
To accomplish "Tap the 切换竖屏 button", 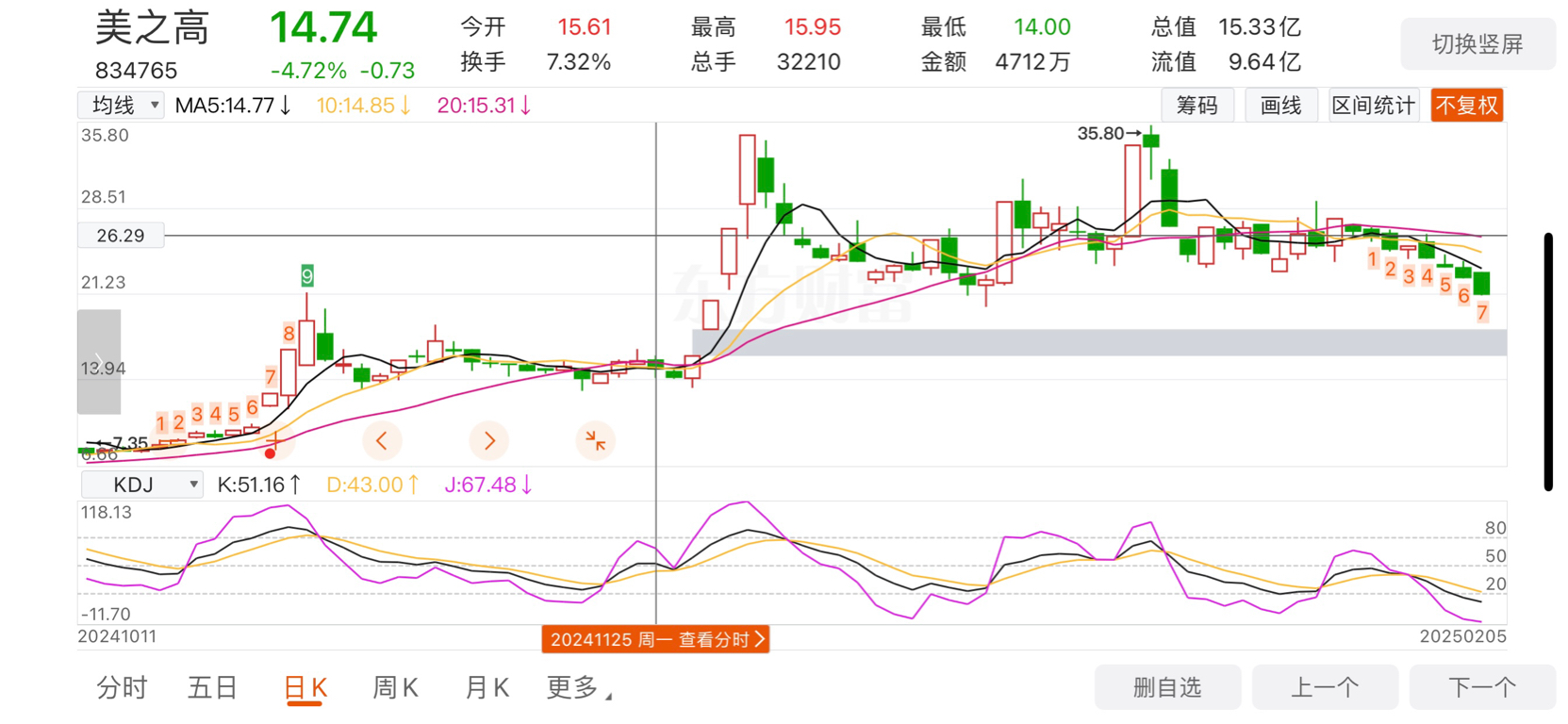I will pyautogui.click(x=1477, y=44).
